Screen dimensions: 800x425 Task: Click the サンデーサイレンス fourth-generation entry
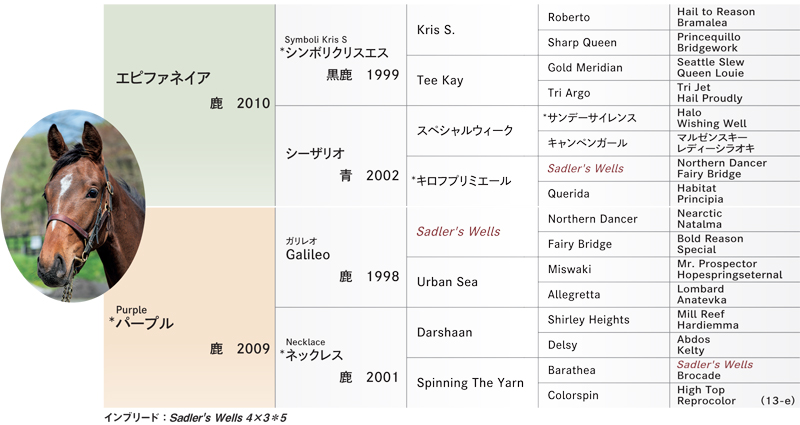[x=590, y=118]
